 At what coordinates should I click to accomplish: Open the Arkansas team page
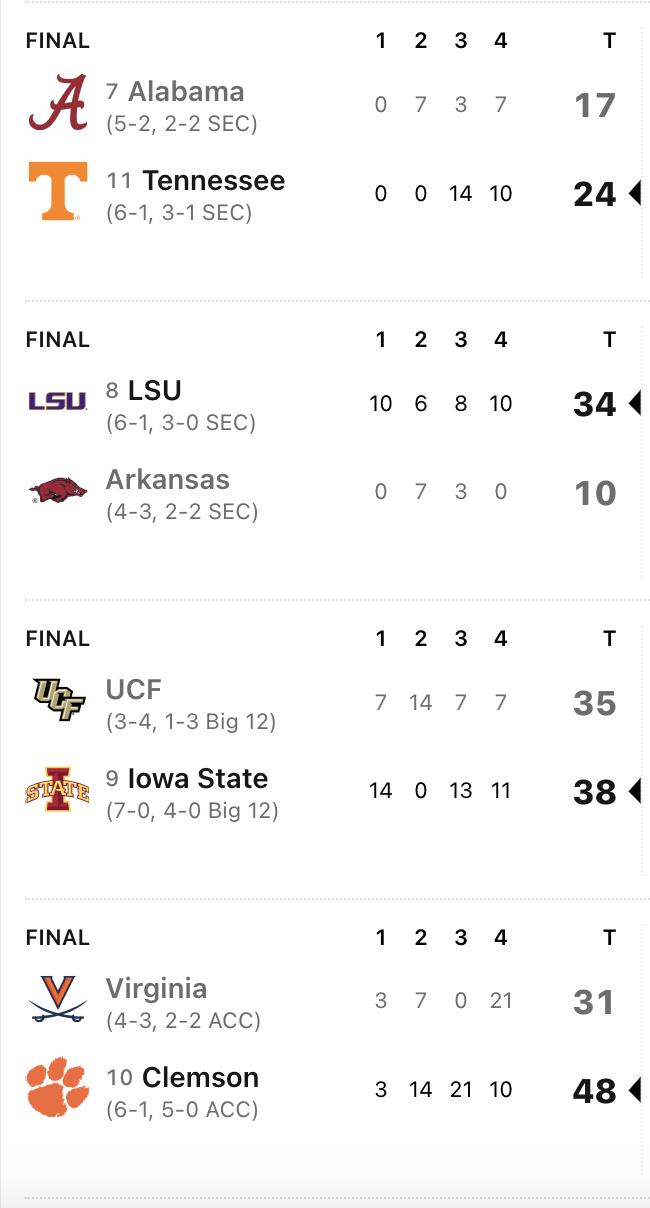tap(168, 480)
